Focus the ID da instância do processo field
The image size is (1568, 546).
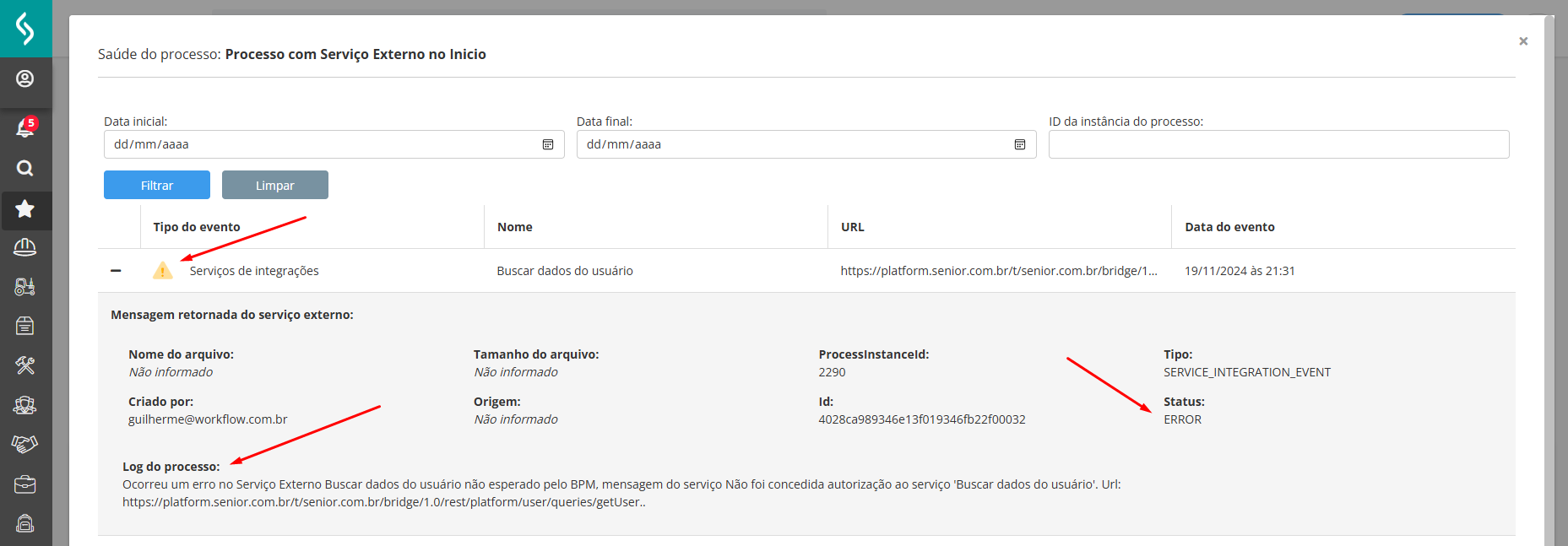click(x=1278, y=144)
